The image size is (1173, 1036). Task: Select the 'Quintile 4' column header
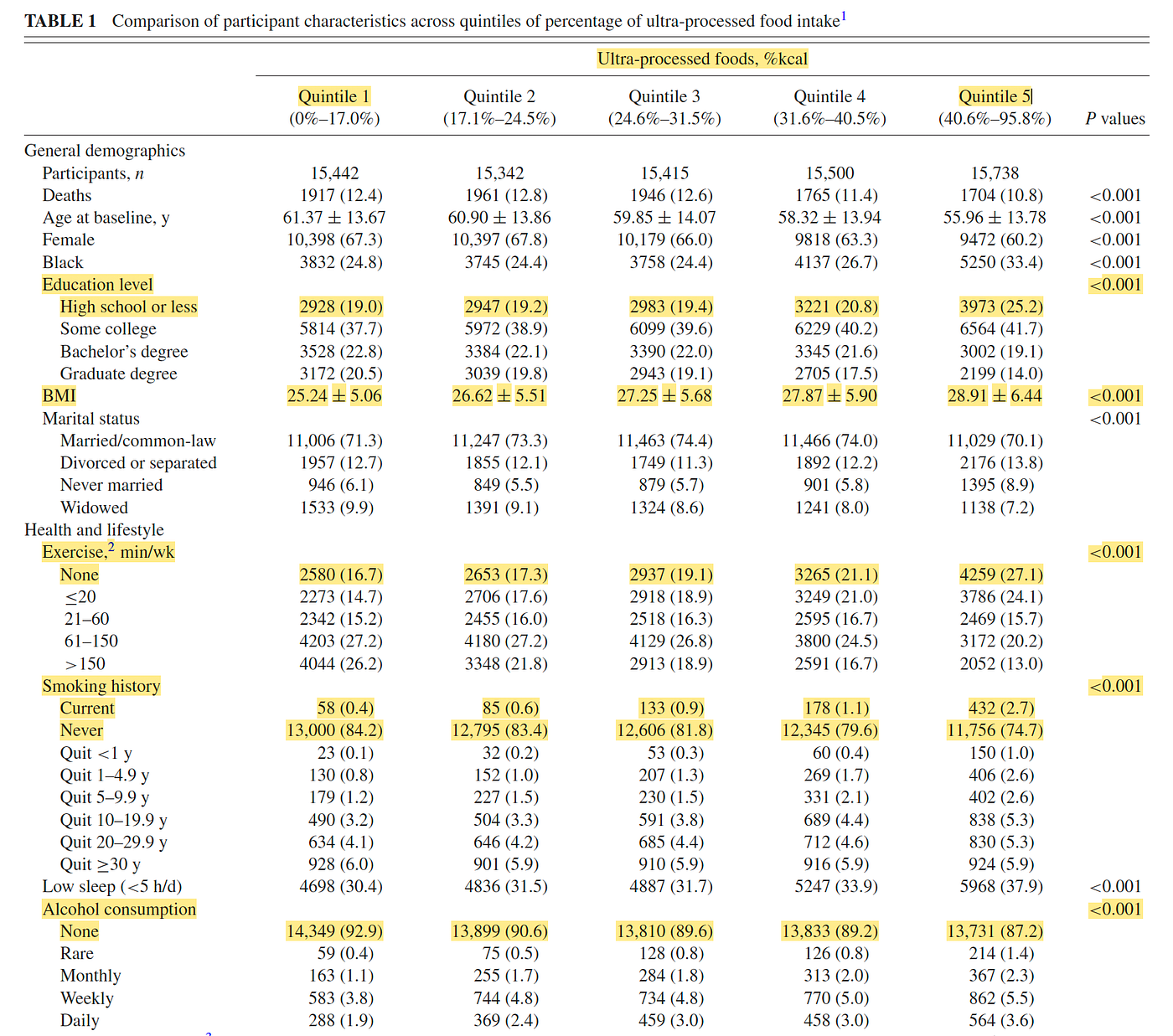click(829, 96)
